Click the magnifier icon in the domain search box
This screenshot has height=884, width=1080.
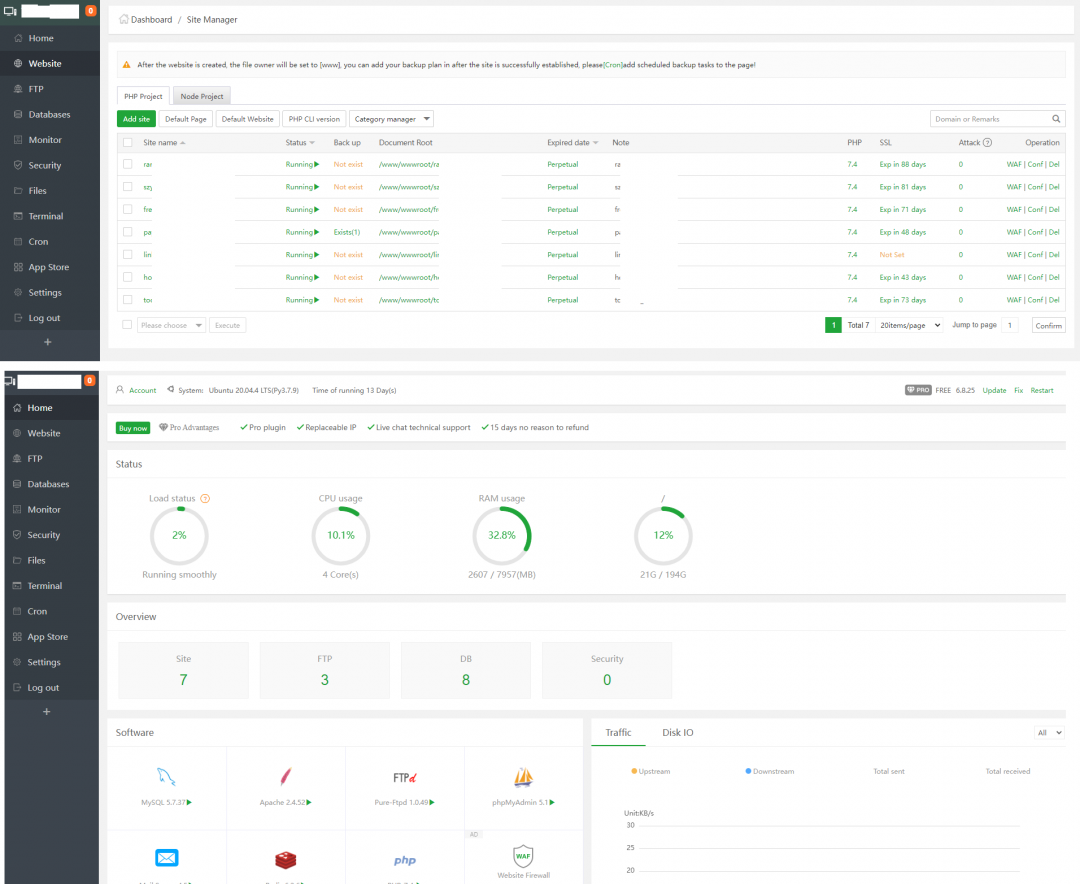(x=1056, y=119)
